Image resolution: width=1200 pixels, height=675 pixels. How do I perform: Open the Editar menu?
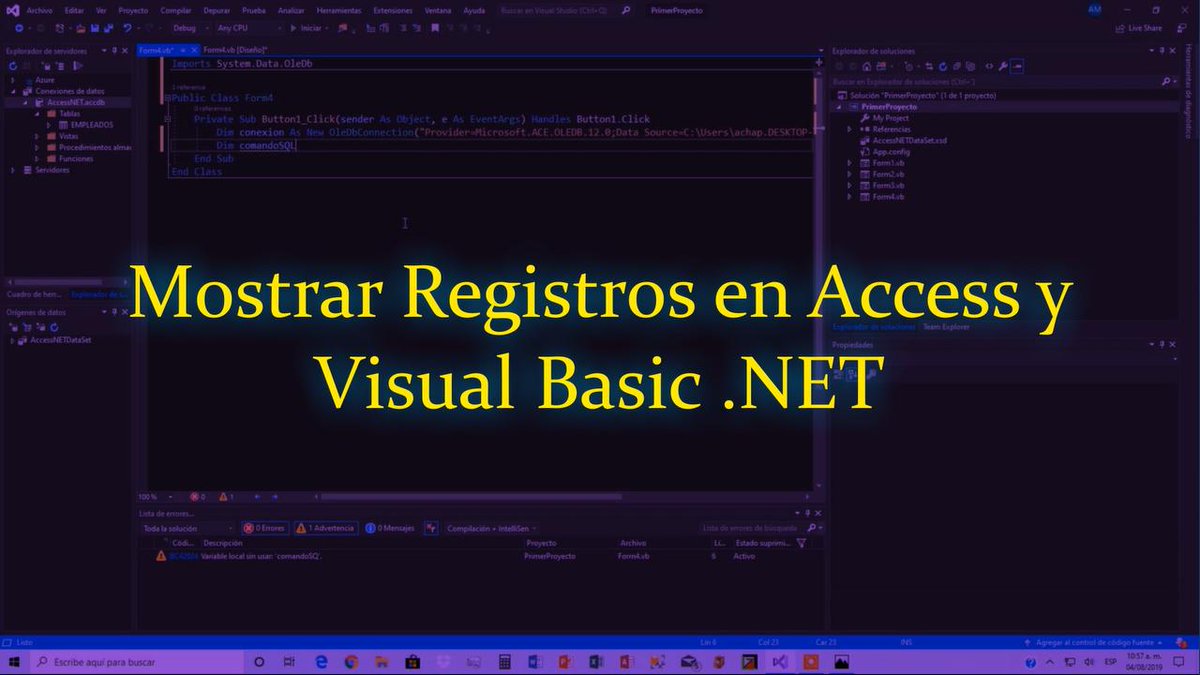[x=74, y=10]
